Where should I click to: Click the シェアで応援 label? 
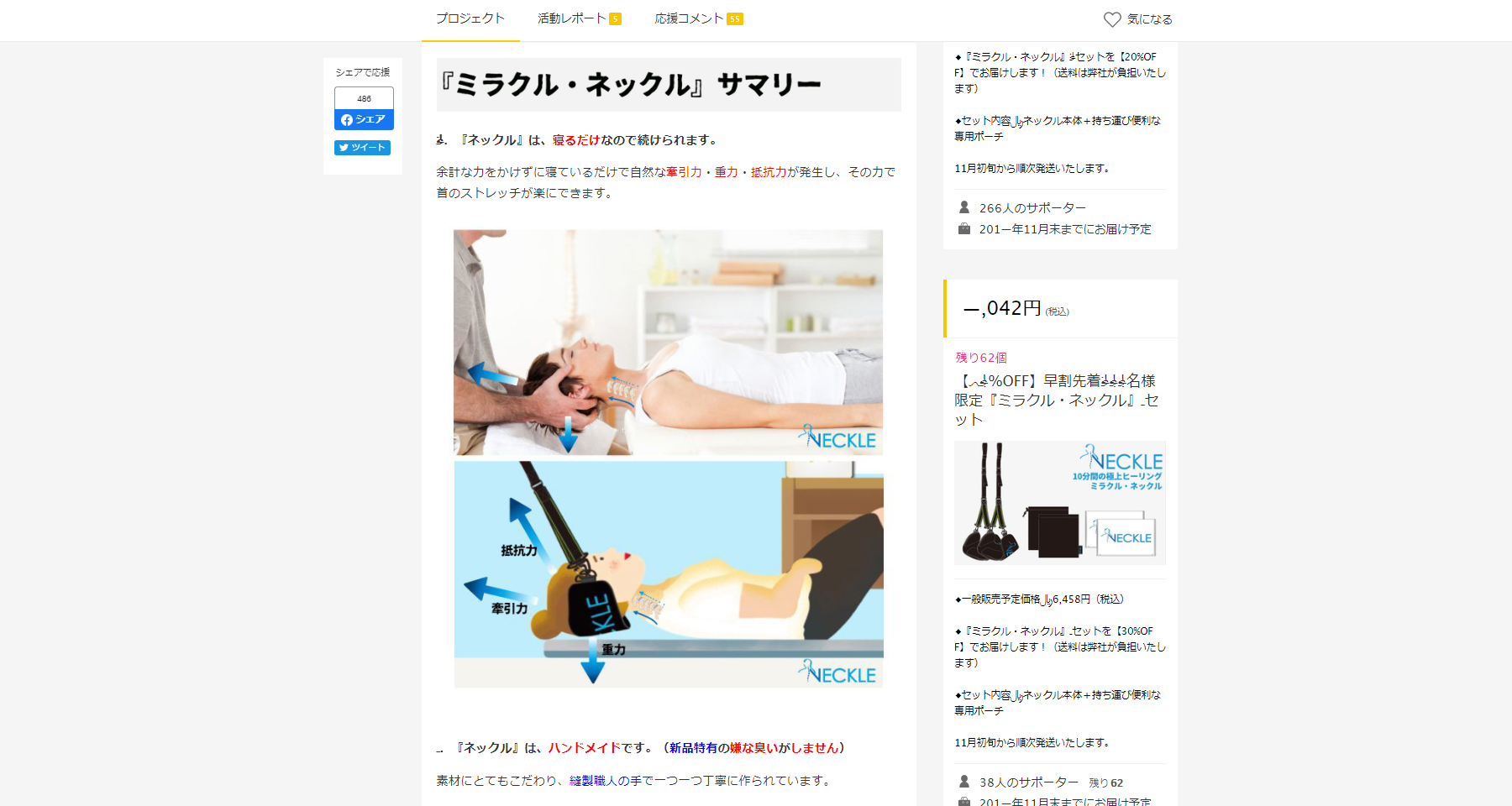coord(362,72)
